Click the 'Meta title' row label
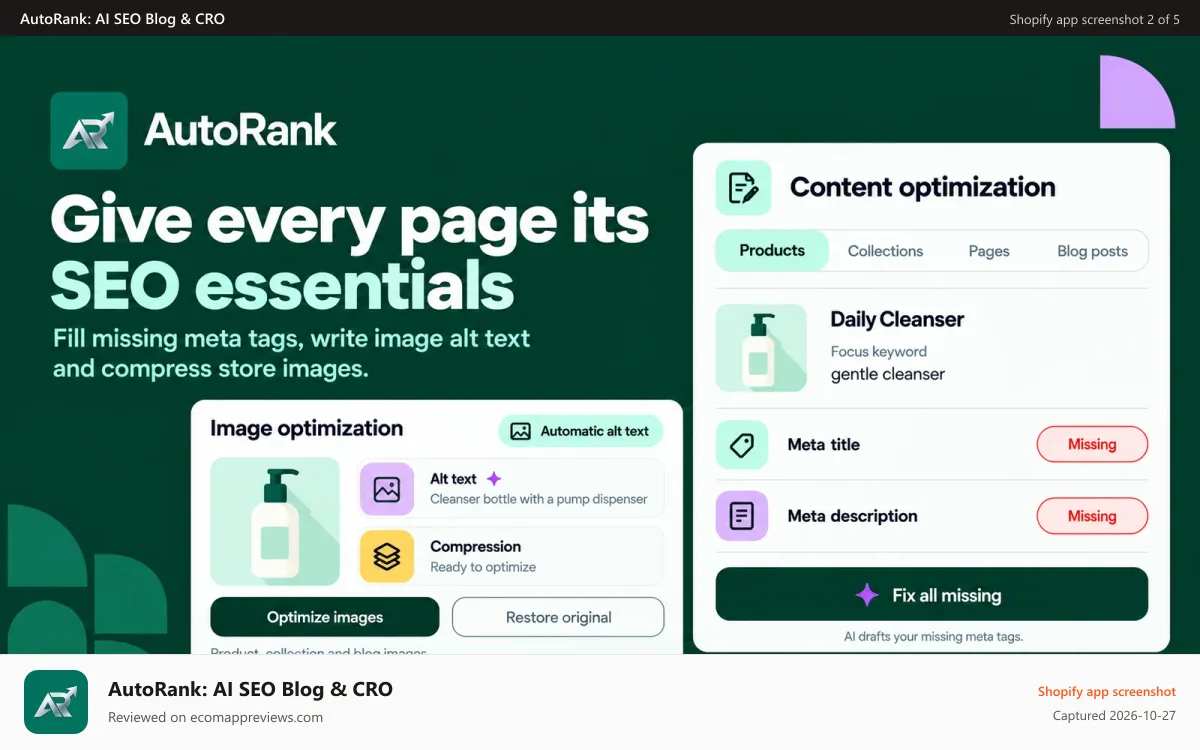1200x750 pixels. tap(823, 445)
